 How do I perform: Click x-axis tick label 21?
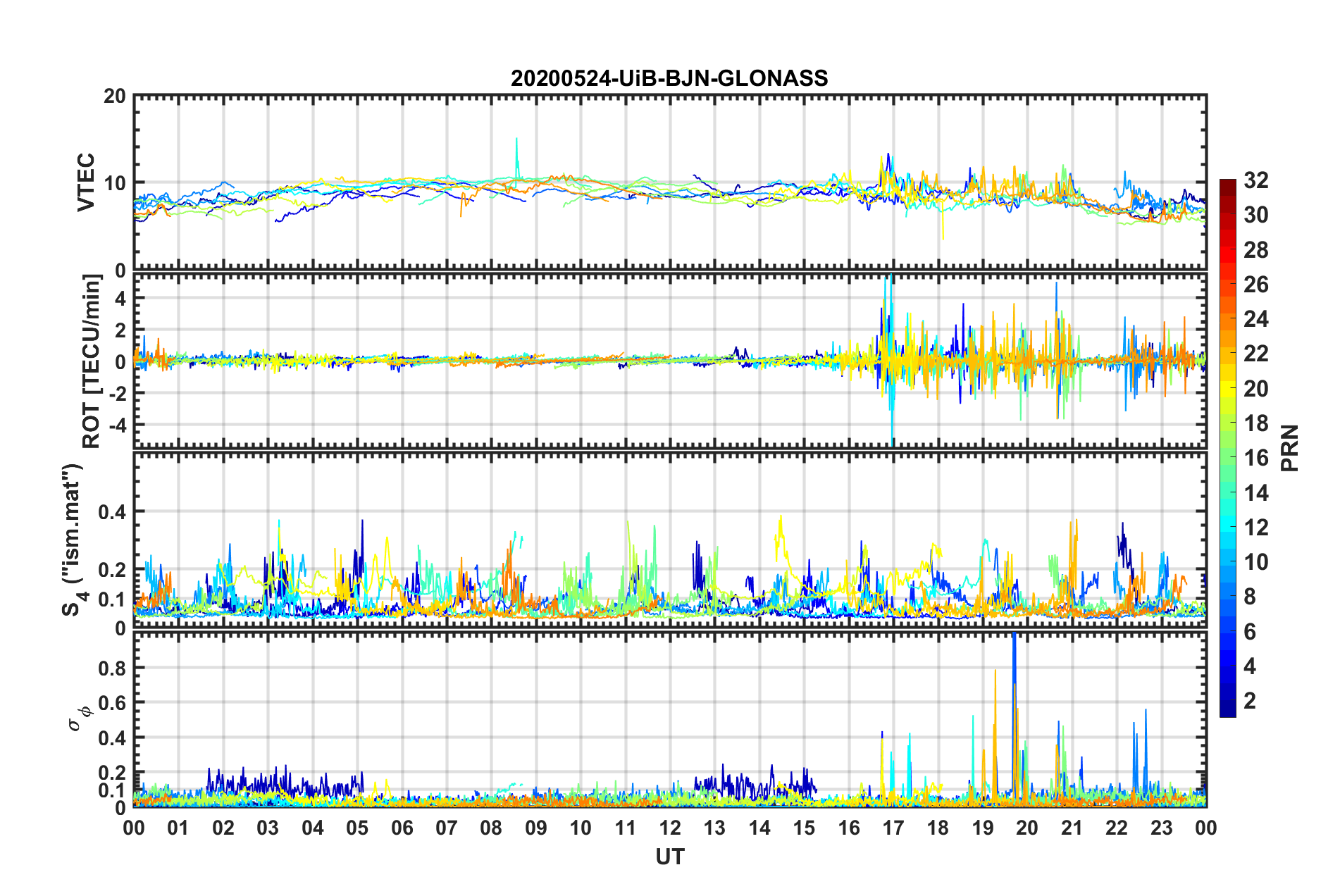(1072, 828)
